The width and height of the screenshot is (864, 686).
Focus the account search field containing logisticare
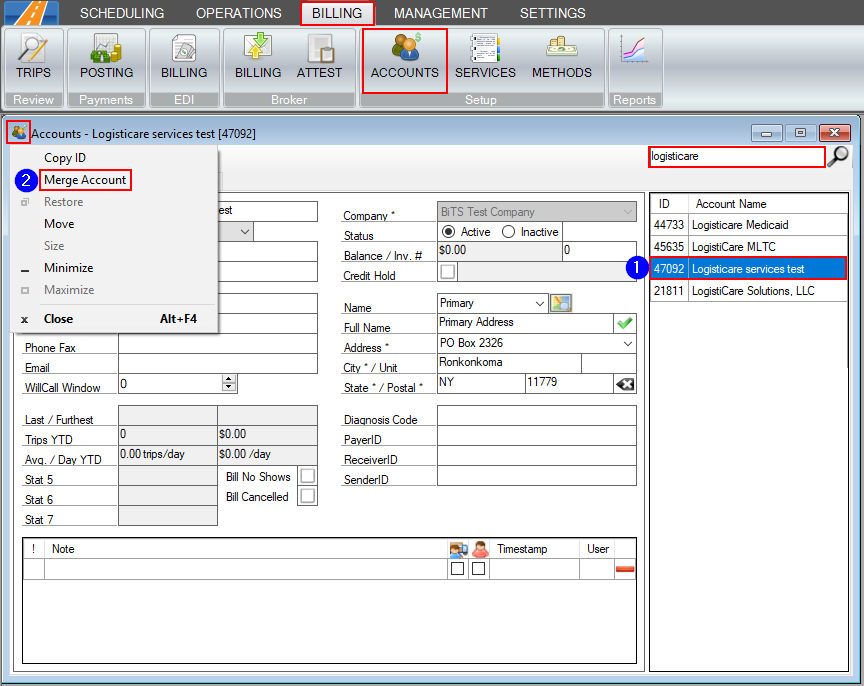[737, 156]
